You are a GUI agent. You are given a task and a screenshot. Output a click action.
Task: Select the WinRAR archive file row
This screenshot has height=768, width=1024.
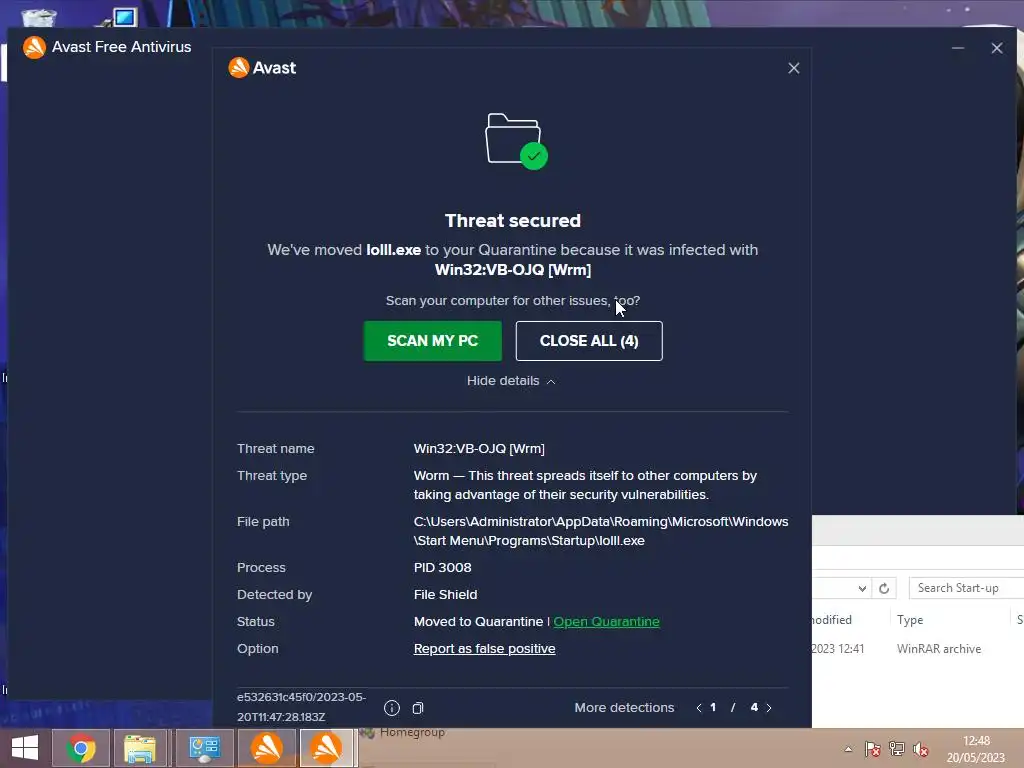tap(918, 648)
